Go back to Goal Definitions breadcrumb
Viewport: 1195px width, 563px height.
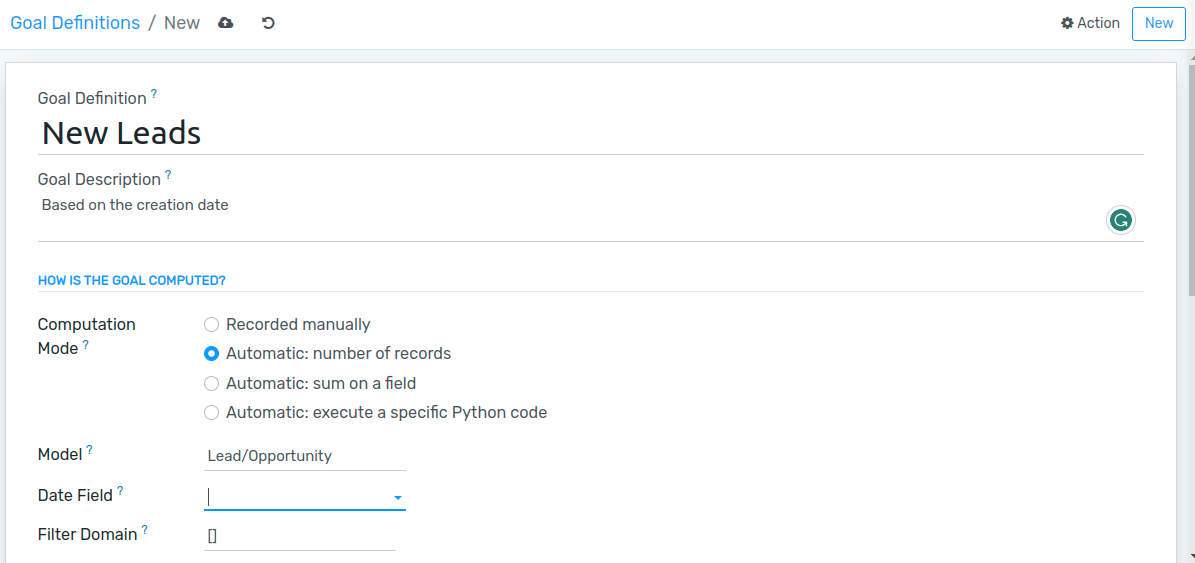[x=75, y=23]
